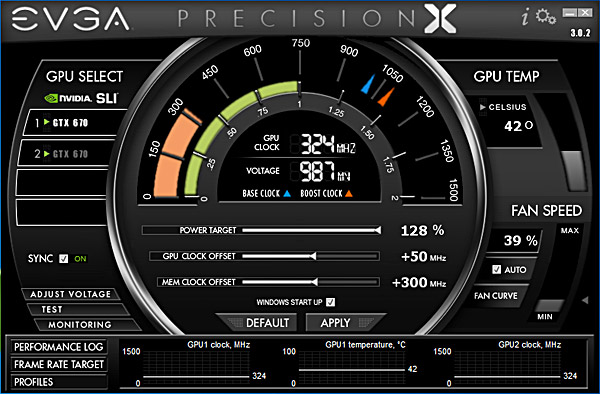Image resolution: width=600 pixels, height=394 pixels.
Task: Toggle the Windows Start Up checkbox
Action: pos(331,302)
